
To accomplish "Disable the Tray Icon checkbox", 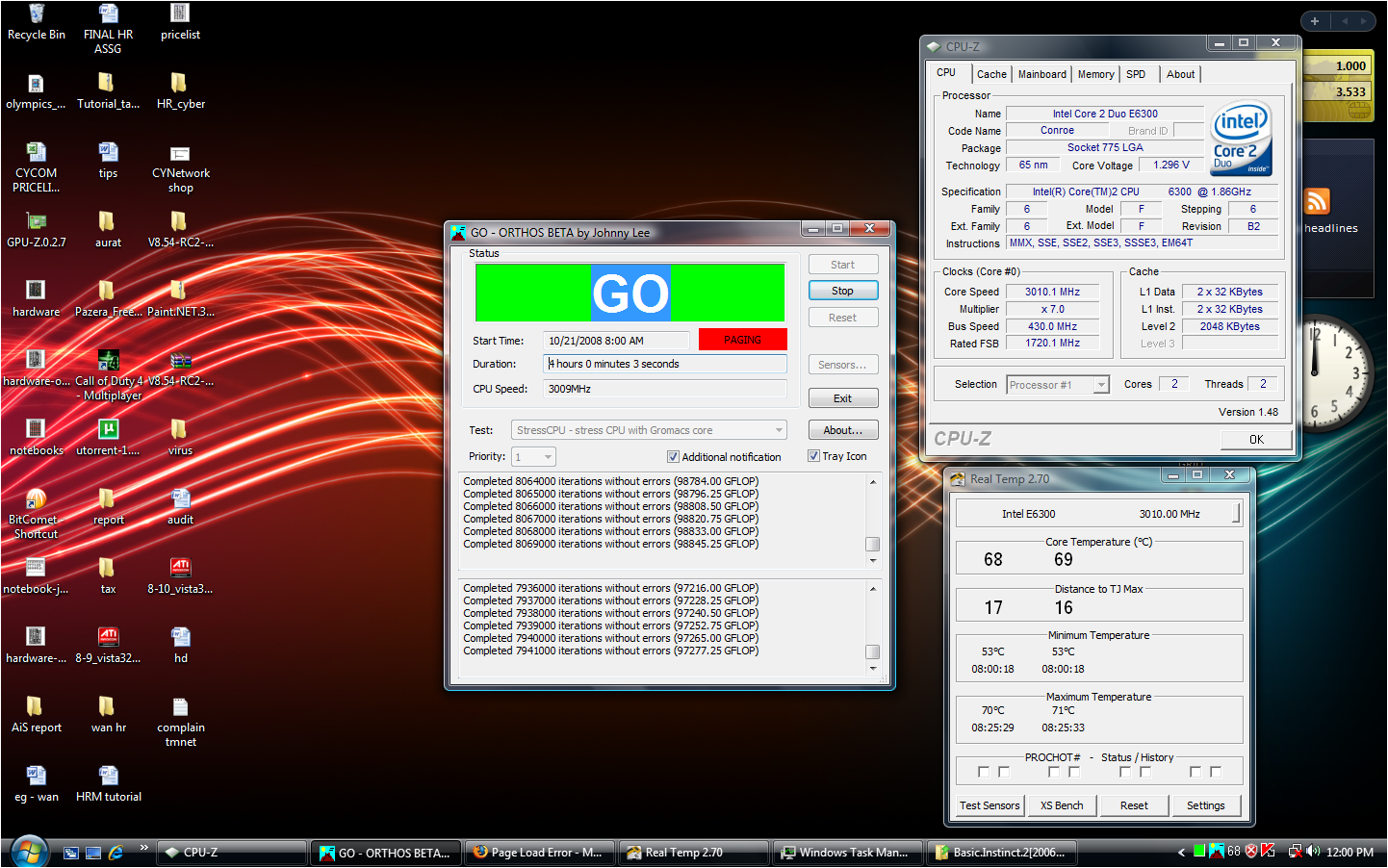I will 813,456.
